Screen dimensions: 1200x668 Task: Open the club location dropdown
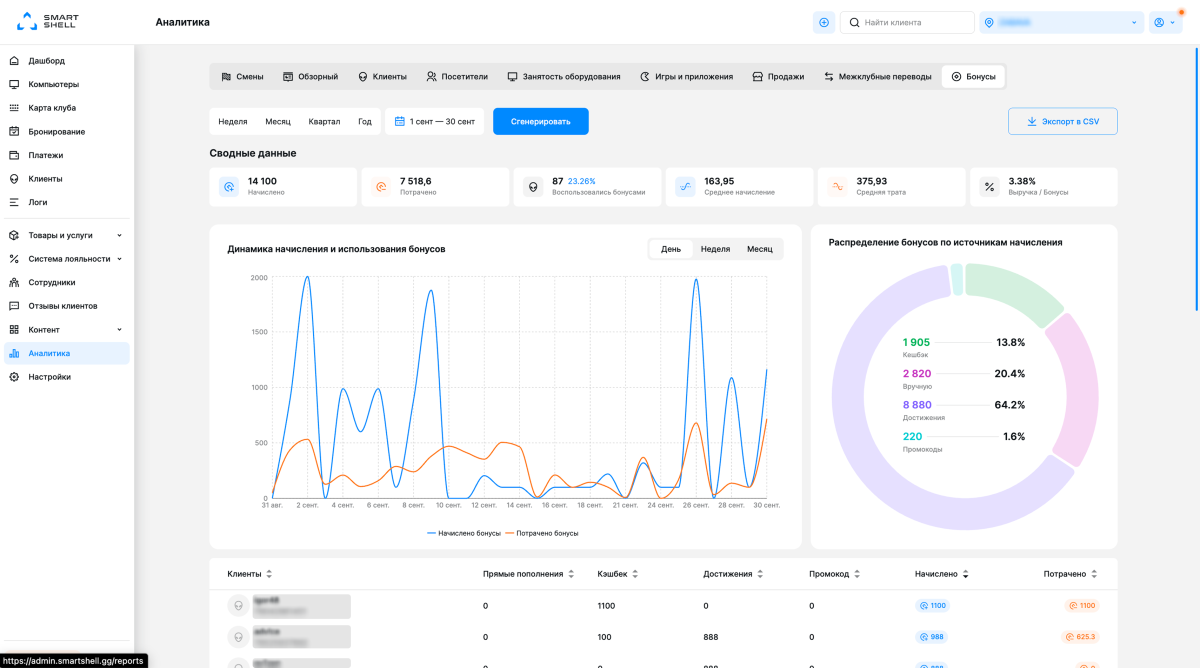[1061, 22]
